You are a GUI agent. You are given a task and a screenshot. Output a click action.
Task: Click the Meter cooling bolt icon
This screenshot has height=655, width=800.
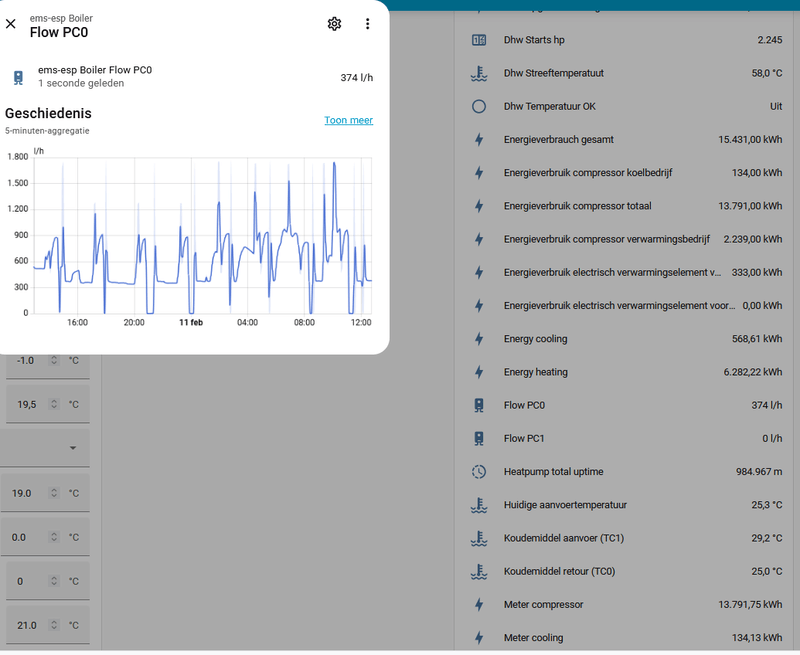coord(479,638)
